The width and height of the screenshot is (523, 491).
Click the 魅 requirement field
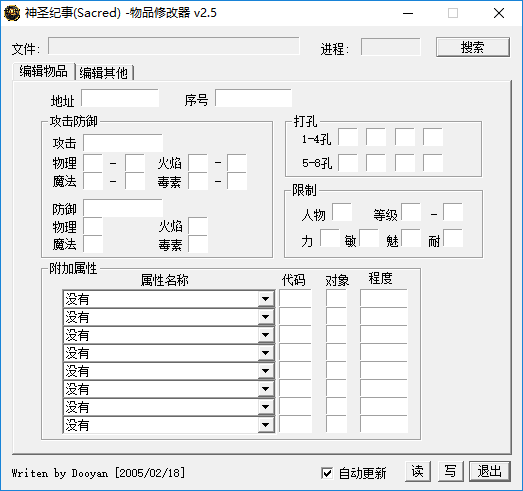411,238
